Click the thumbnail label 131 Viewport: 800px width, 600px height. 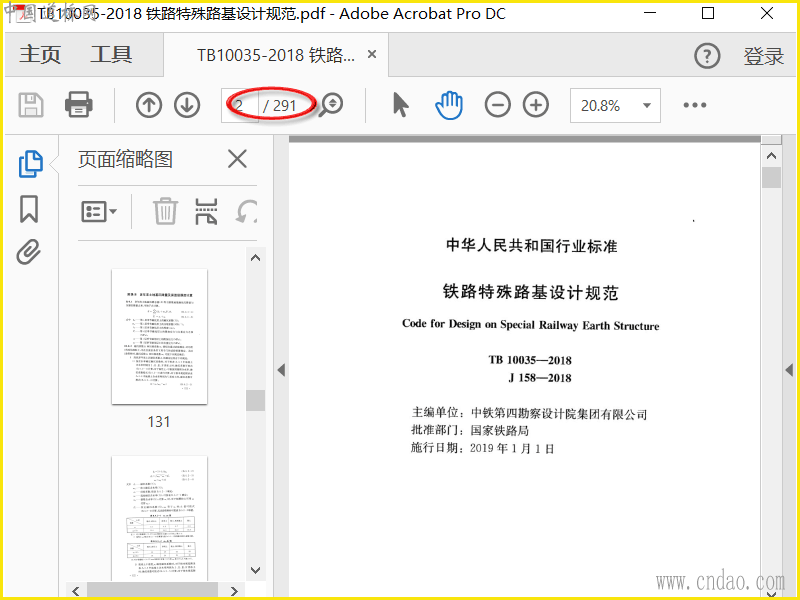159,422
